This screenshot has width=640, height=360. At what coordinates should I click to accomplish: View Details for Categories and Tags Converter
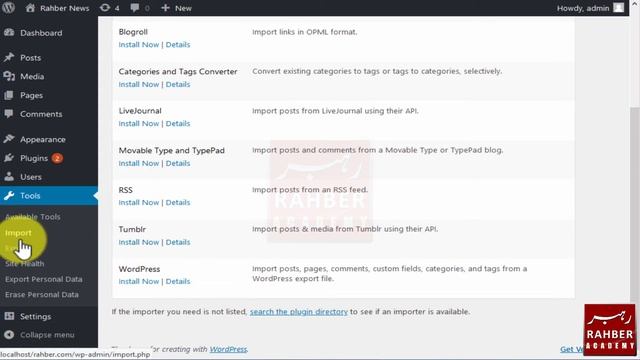tap(178, 84)
